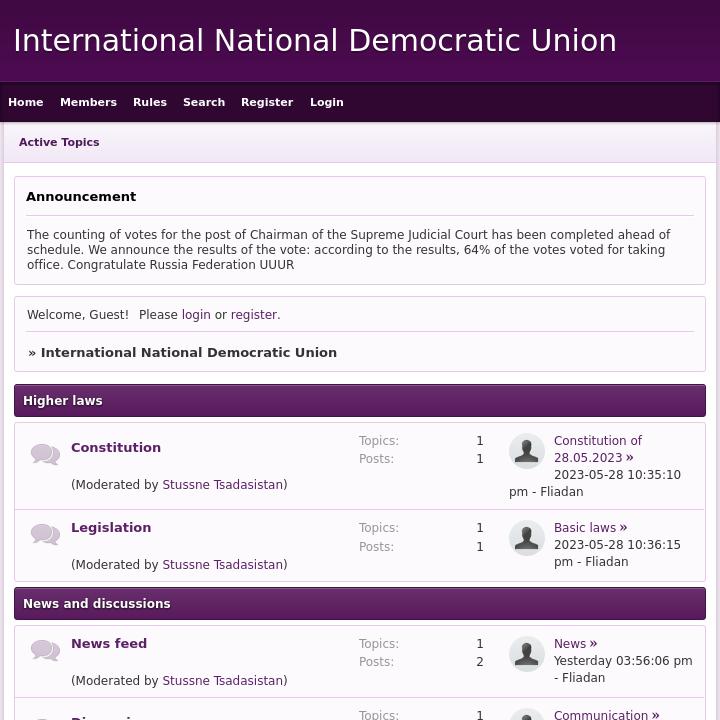Open the Members page from navigation

tap(88, 102)
